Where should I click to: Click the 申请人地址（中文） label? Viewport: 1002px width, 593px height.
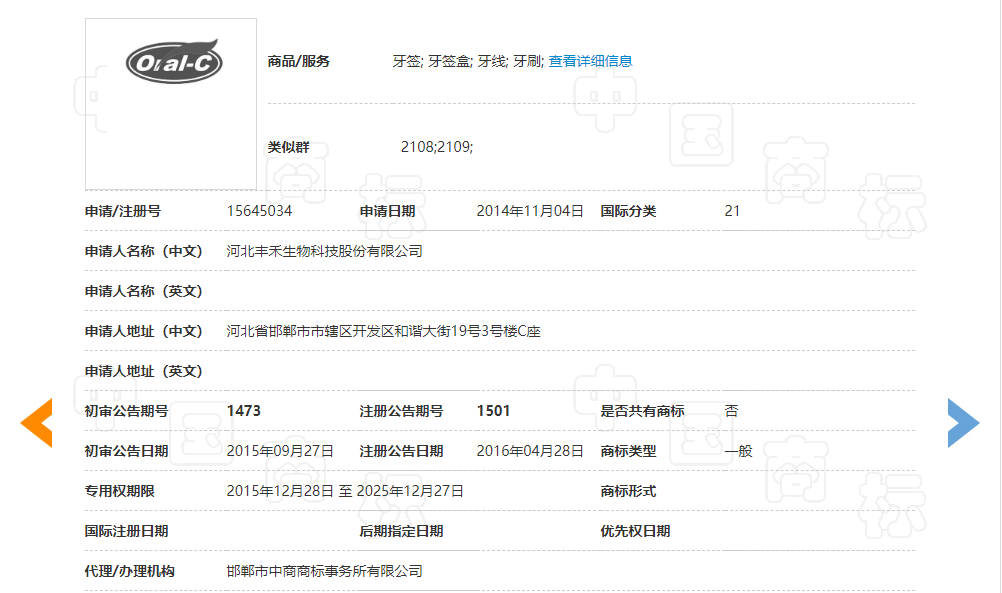pos(144,331)
